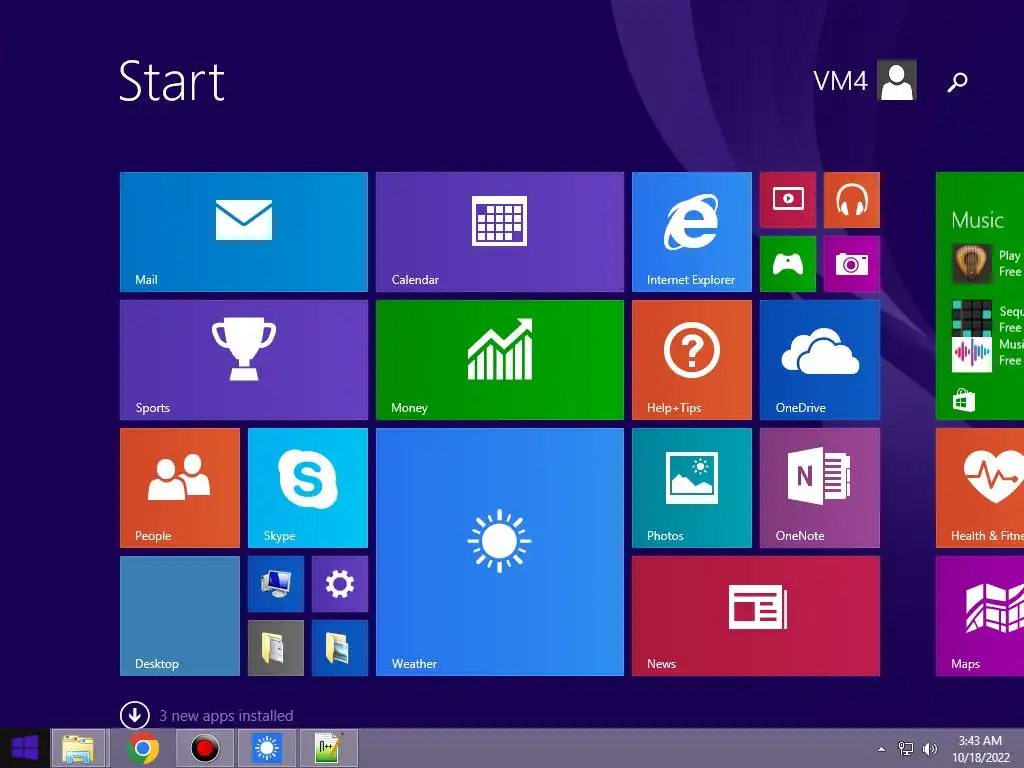Open the Music headphones tile
This screenshot has height=768, width=1024.
[852, 200]
